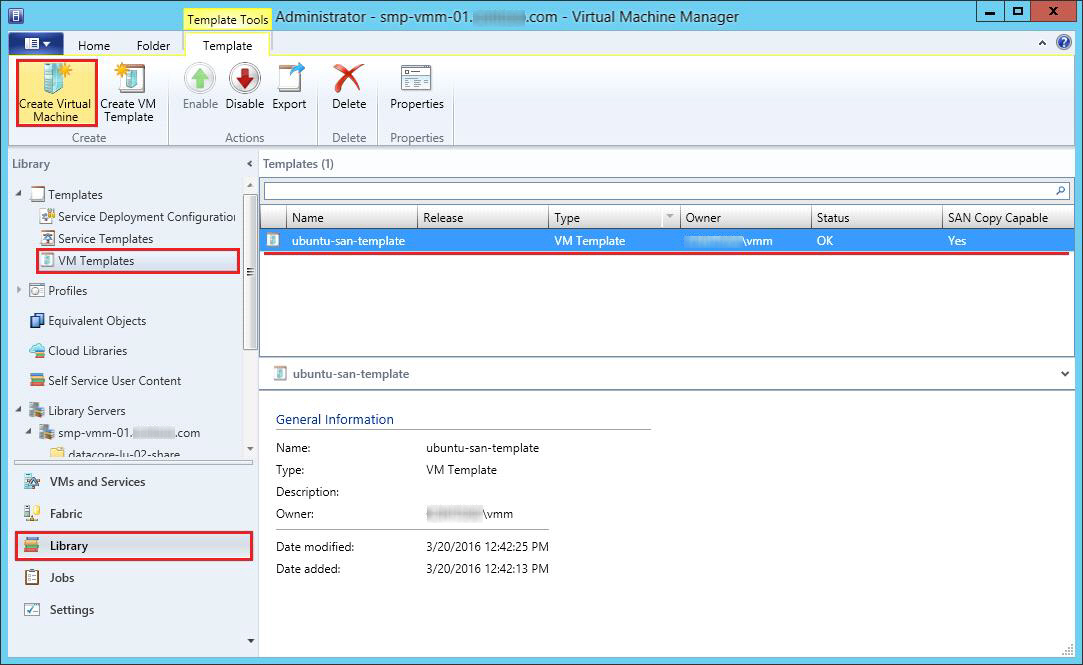
Task: Click the green Enable arrow icon
Action: coord(200,80)
